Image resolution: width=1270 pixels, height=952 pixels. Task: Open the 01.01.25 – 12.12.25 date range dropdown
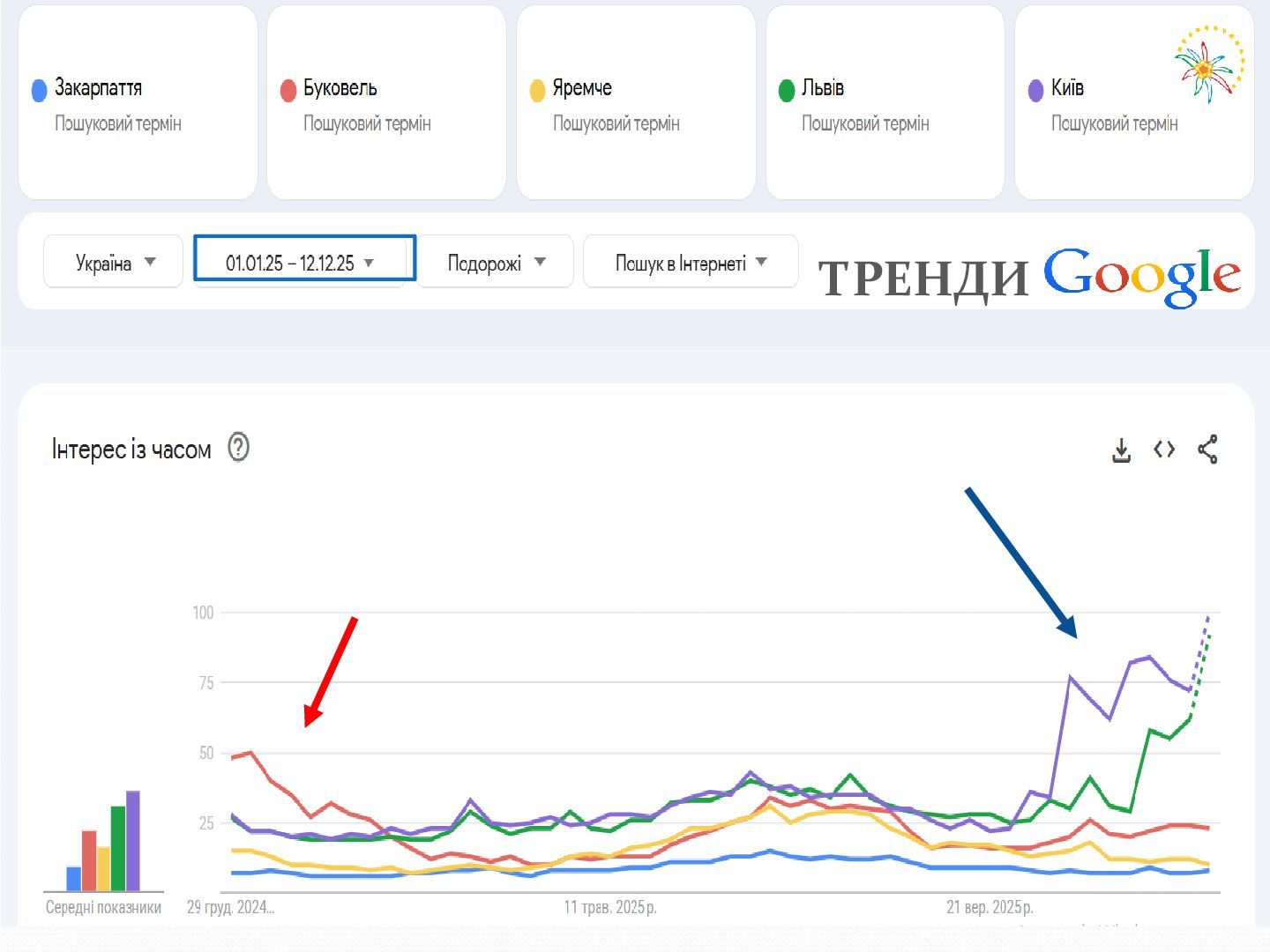(x=300, y=263)
